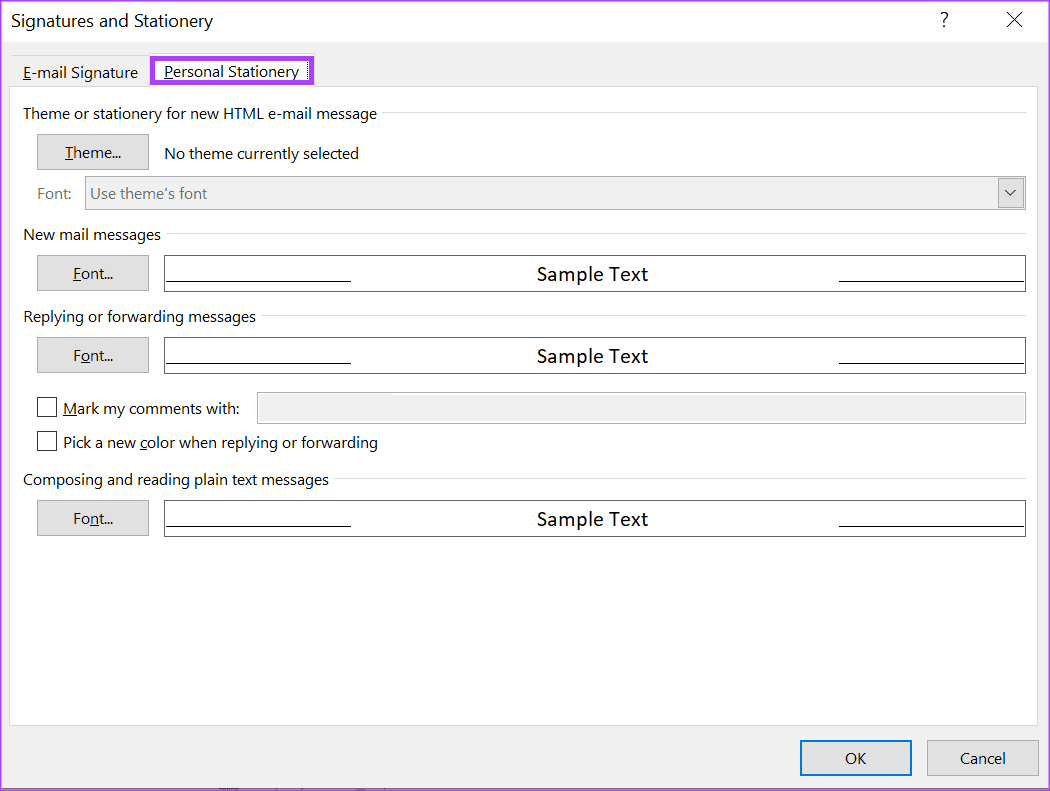Open the Theme chooser button
This screenshot has width=1050, height=791.
pyautogui.click(x=92, y=152)
